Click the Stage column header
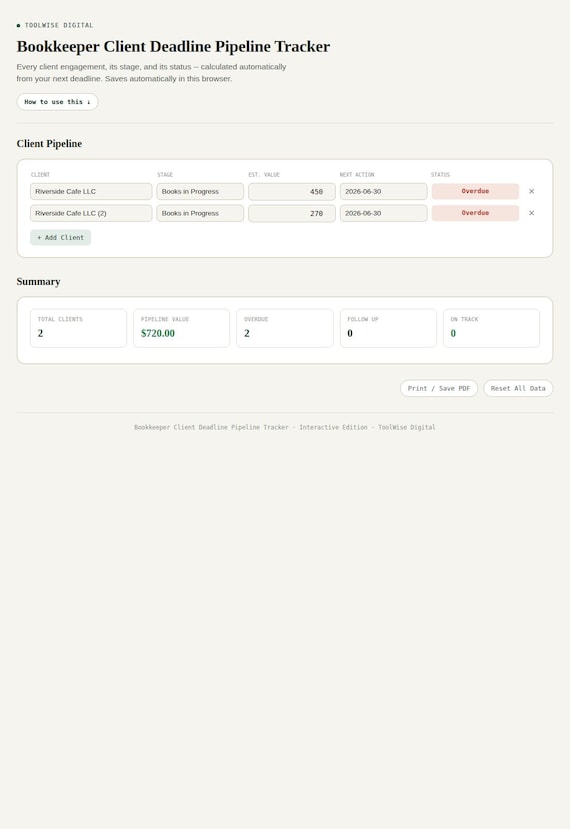This screenshot has height=829, width=570. (x=165, y=174)
